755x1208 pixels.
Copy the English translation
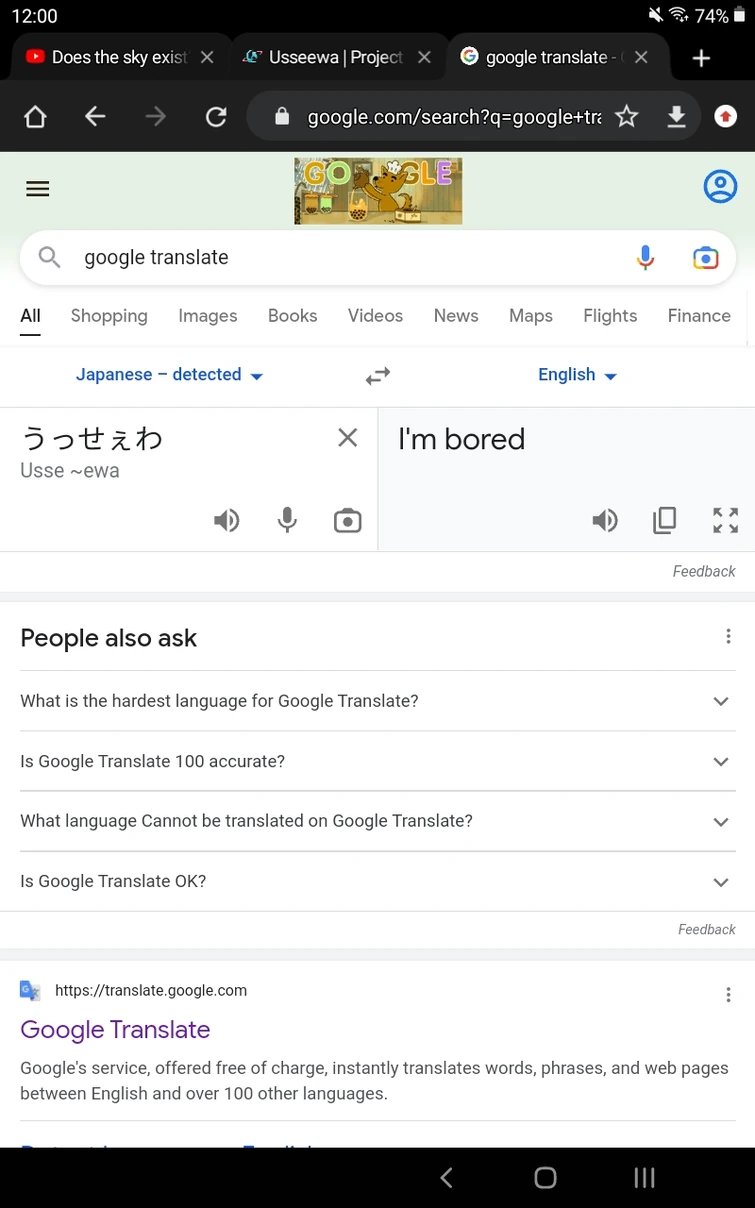tap(664, 520)
